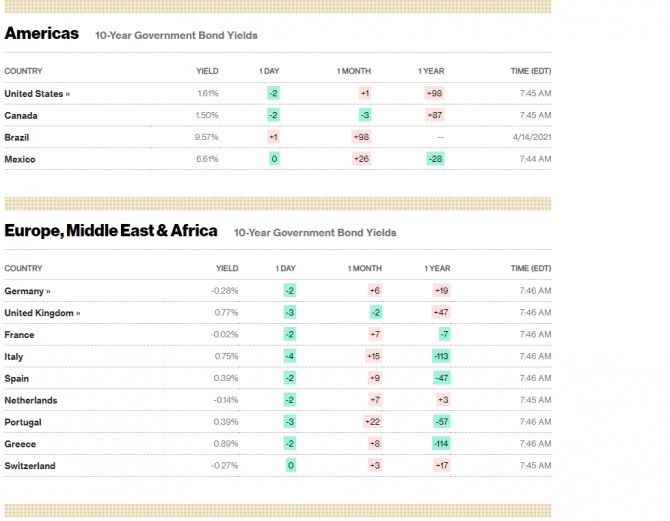670x521 pixels.
Task: Select the Switzerland row country name
Action: 30,466
